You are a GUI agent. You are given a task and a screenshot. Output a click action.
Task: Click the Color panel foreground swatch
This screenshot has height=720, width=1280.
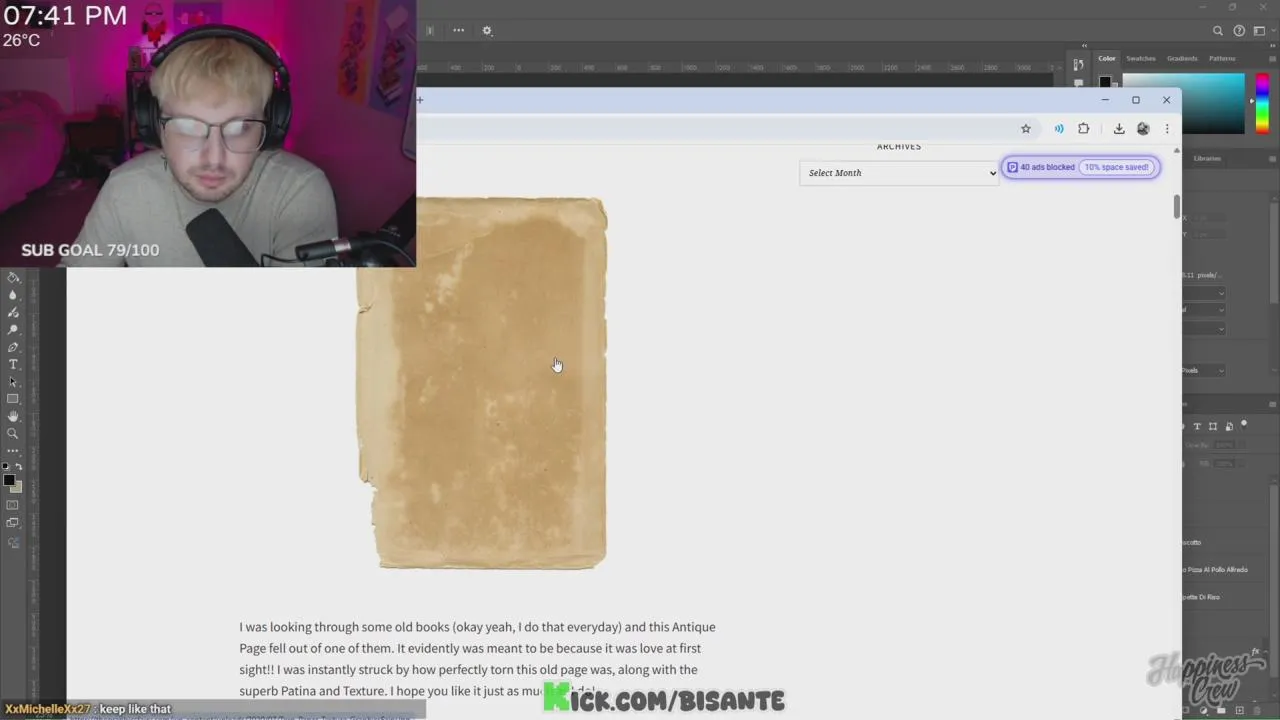[1105, 82]
